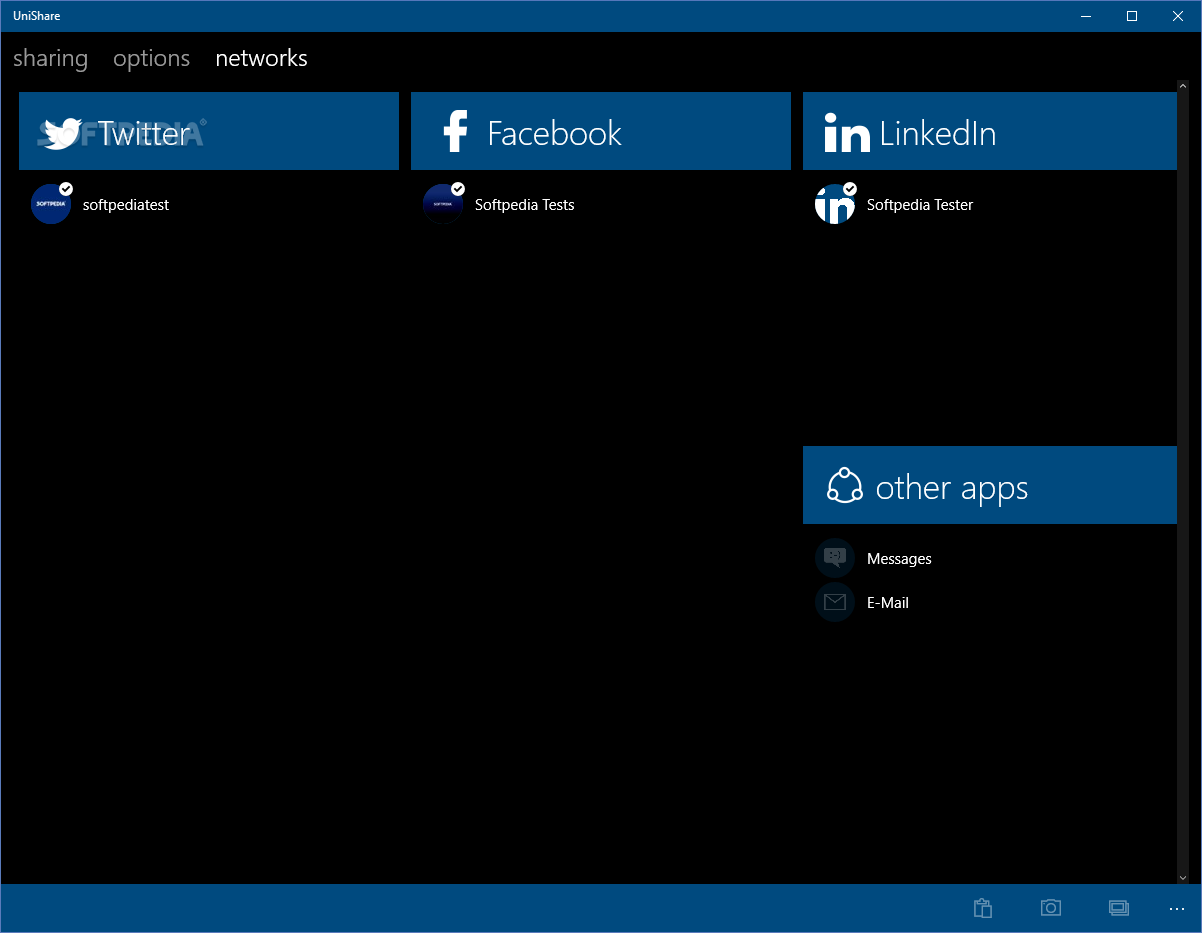Click the clipboard paste icon in bottom bar

click(x=983, y=908)
